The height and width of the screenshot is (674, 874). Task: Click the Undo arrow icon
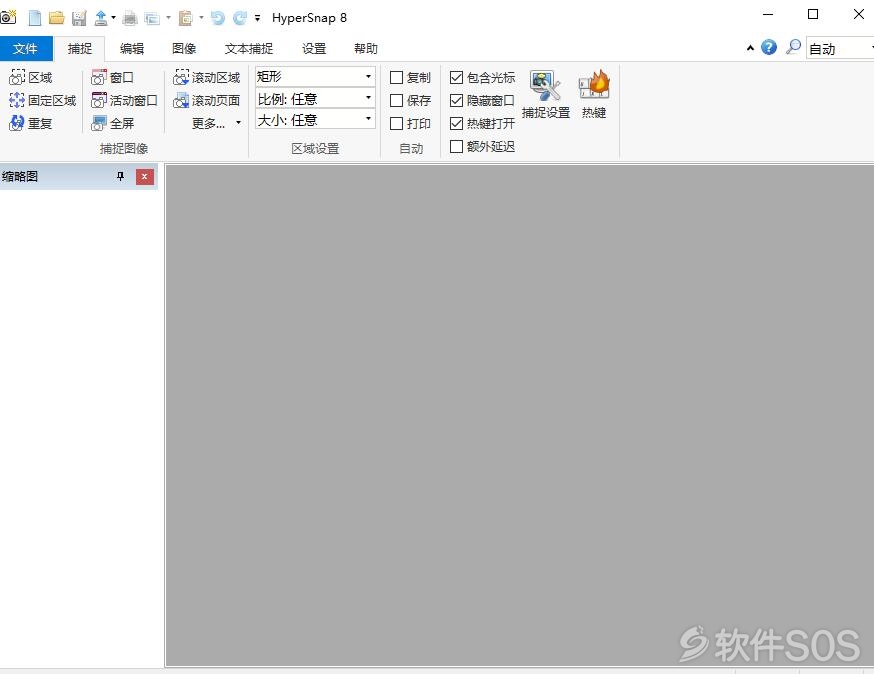218,18
